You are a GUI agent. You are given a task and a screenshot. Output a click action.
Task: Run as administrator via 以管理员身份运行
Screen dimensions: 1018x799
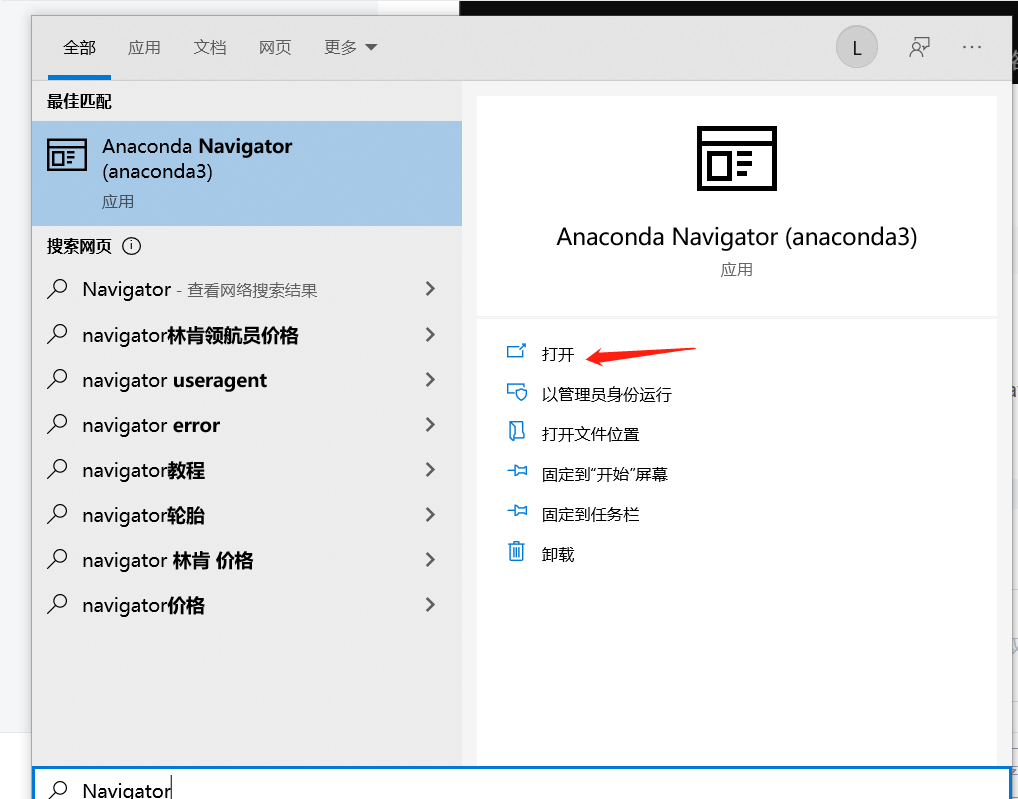pos(606,395)
